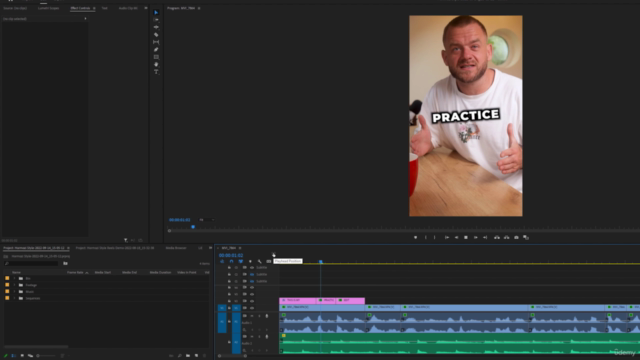Click Mark Out in Program monitor
Image resolution: width=640 pixels, height=360 pixels.
(435, 237)
